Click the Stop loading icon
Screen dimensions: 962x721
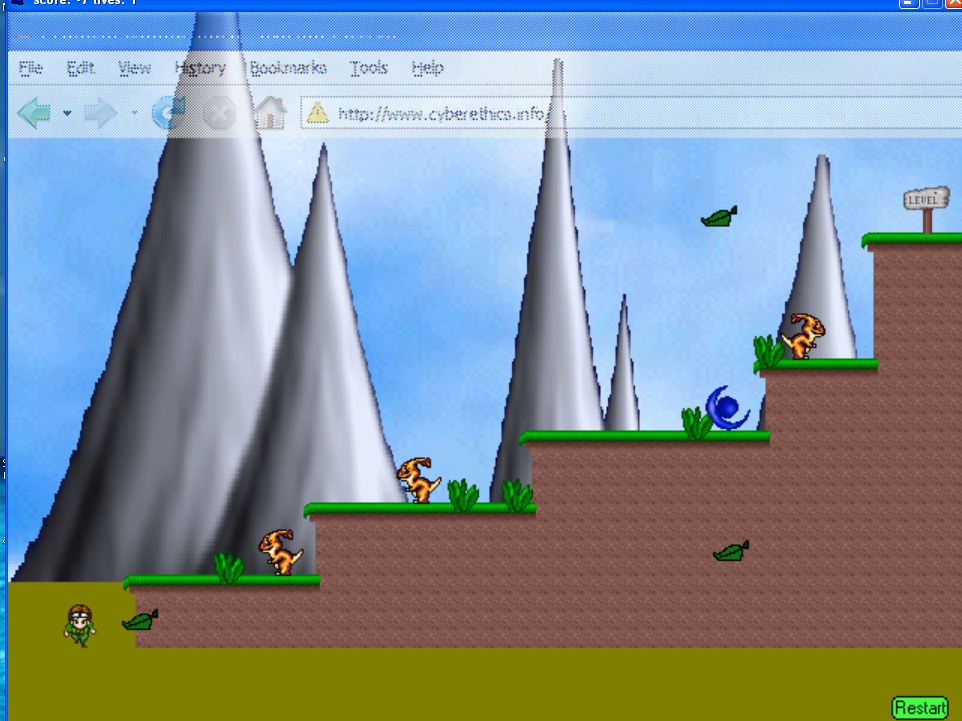[x=219, y=114]
